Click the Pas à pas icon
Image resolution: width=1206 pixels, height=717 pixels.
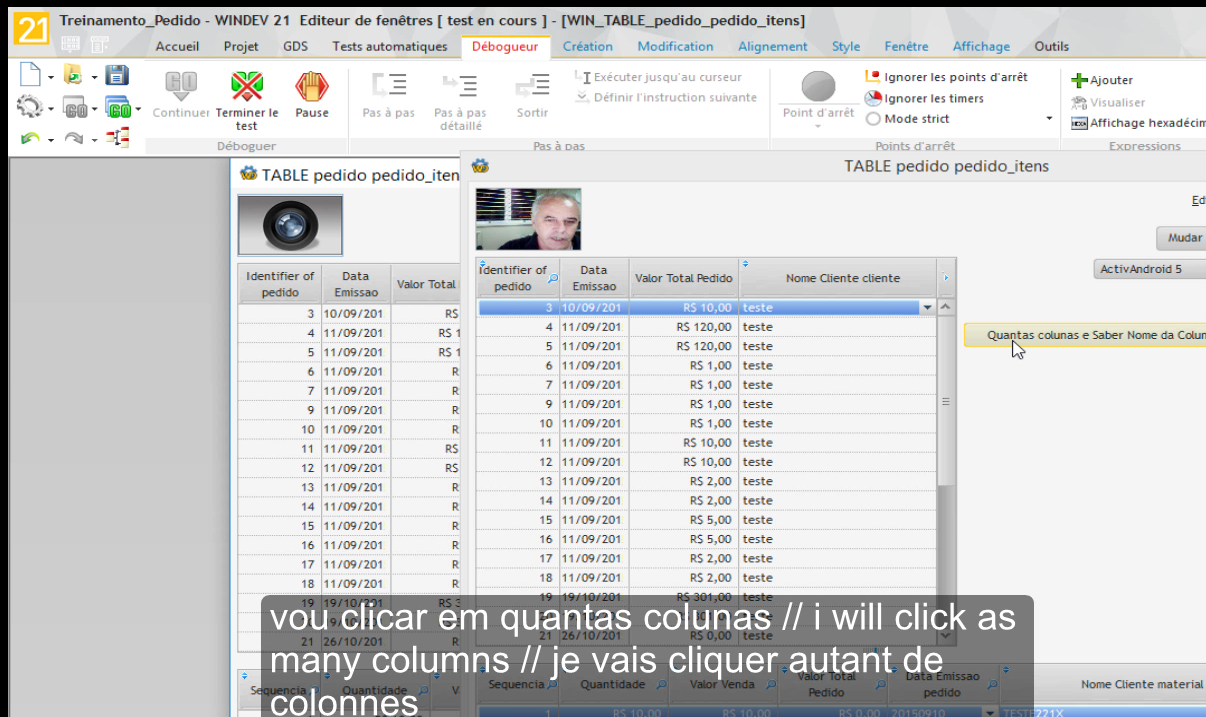pyautogui.click(x=389, y=86)
